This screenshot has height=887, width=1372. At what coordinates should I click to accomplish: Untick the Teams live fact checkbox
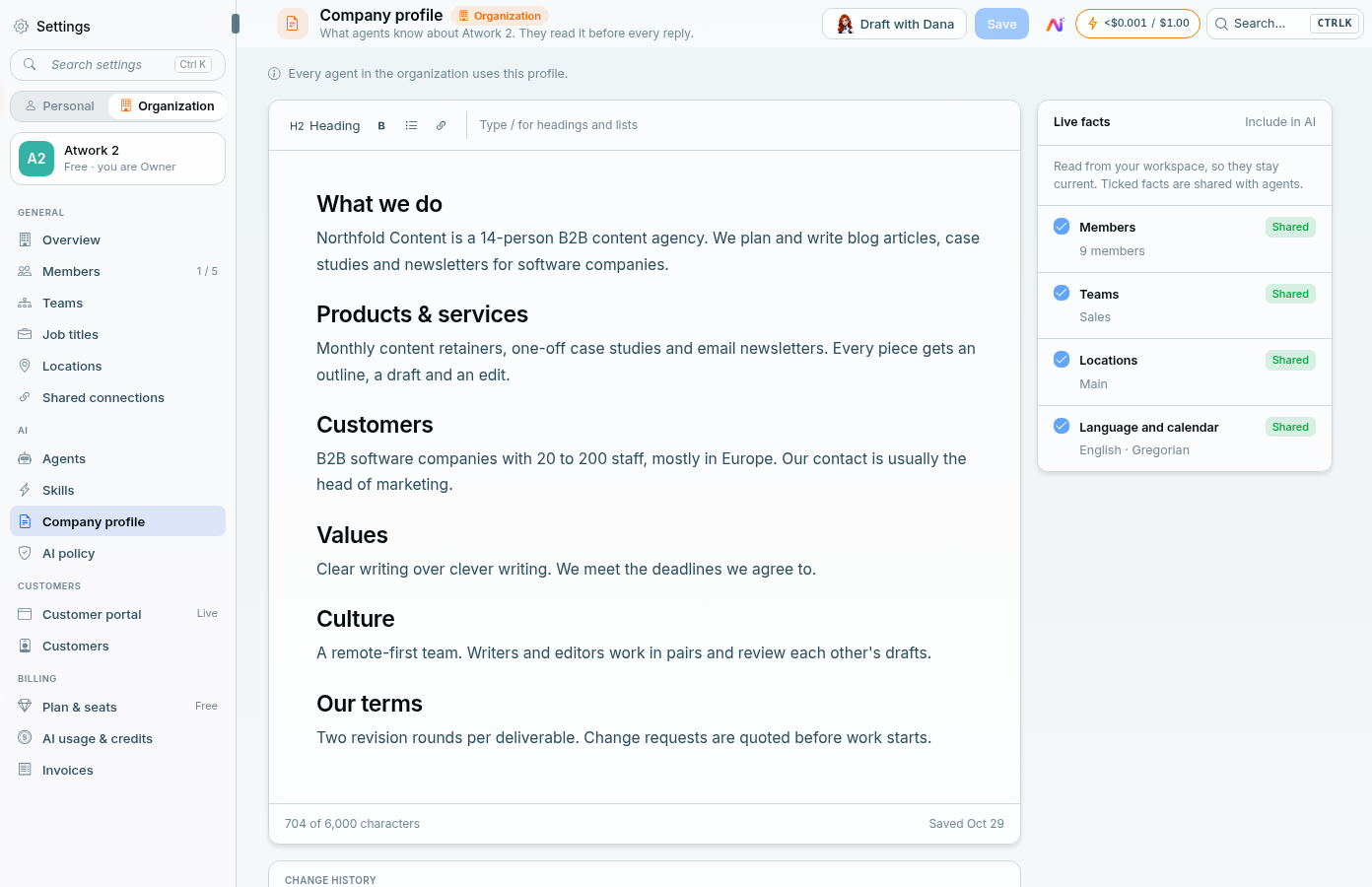point(1062,293)
